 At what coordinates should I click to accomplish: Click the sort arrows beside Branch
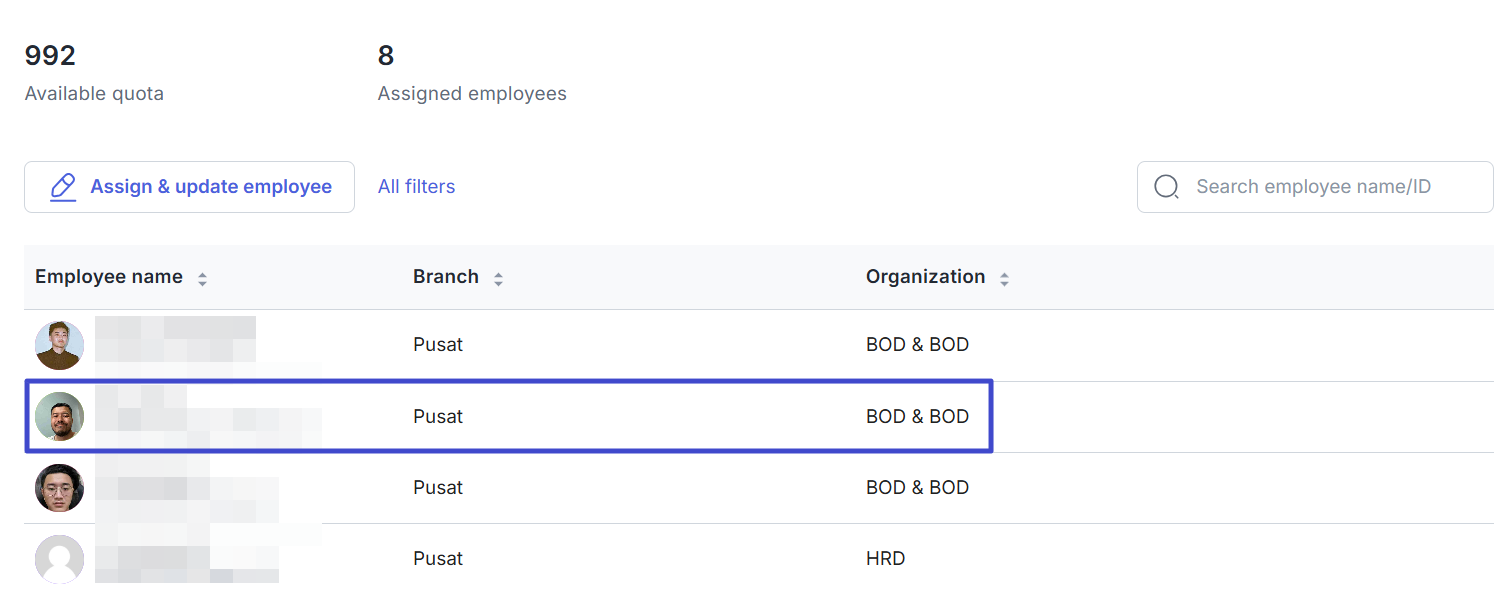(x=498, y=279)
